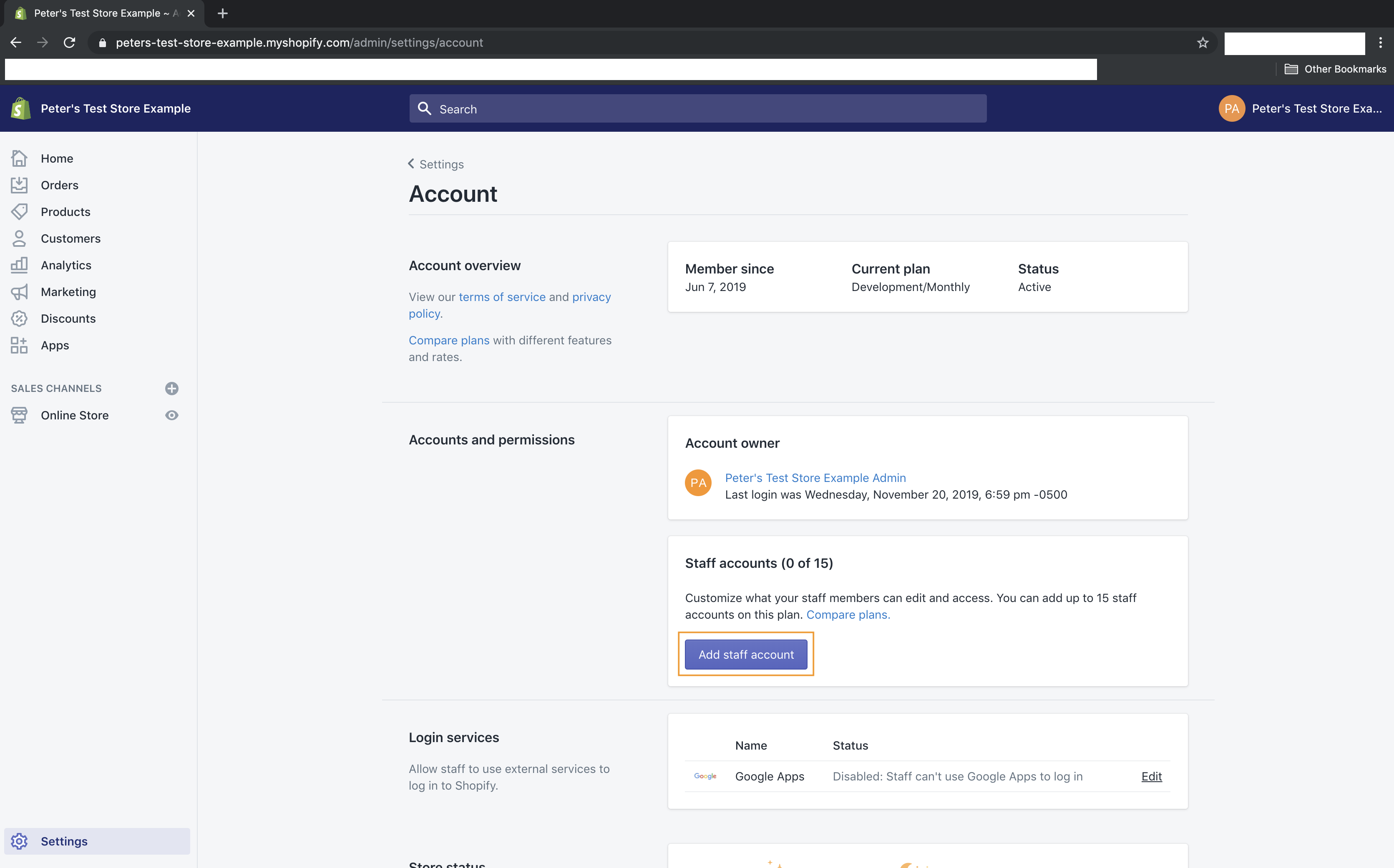Open Apps in the sidebar
Image resolution: width=1394 pixels, height=868 pixels.
(55, 345)
